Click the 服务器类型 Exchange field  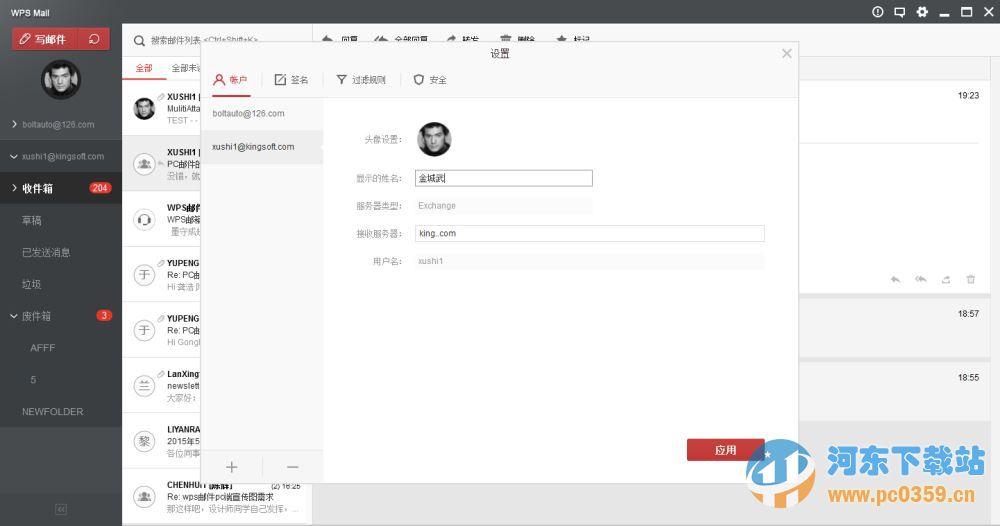[x=504, y=205]
